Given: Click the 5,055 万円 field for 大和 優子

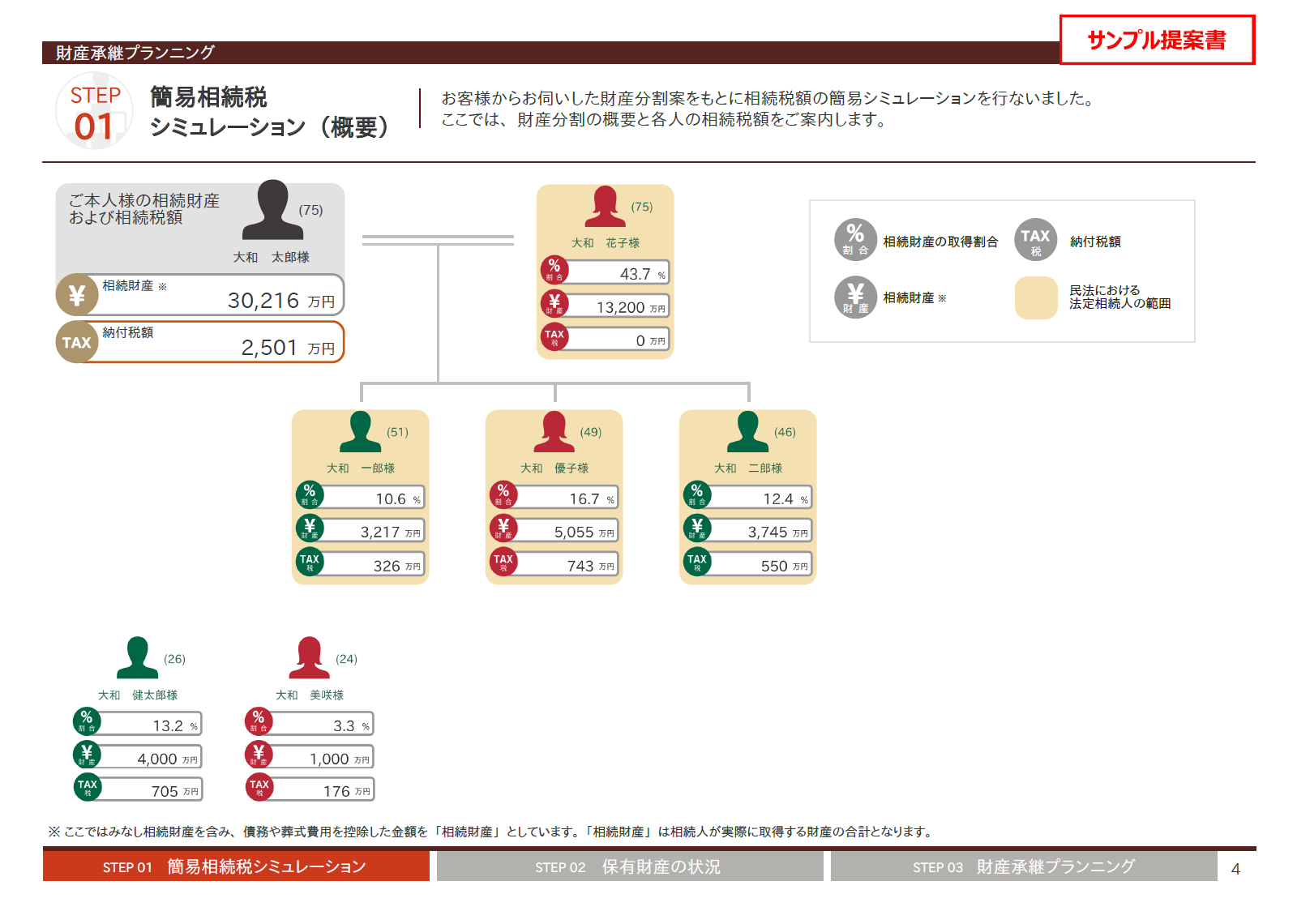Looking at the screenshot, I should click(x=567, y=532).
